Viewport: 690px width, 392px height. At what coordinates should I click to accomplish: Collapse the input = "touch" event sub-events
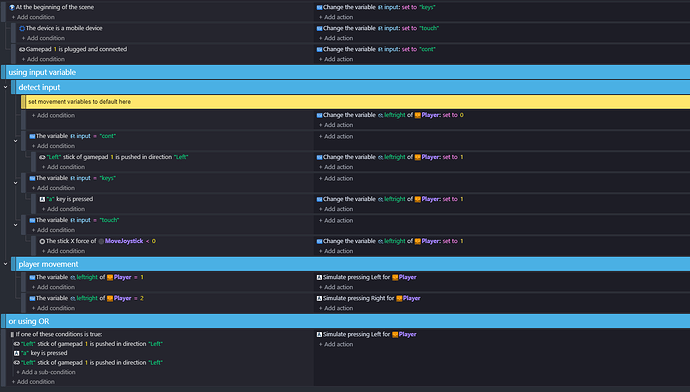pyautogui.click(x=15, y=225)
